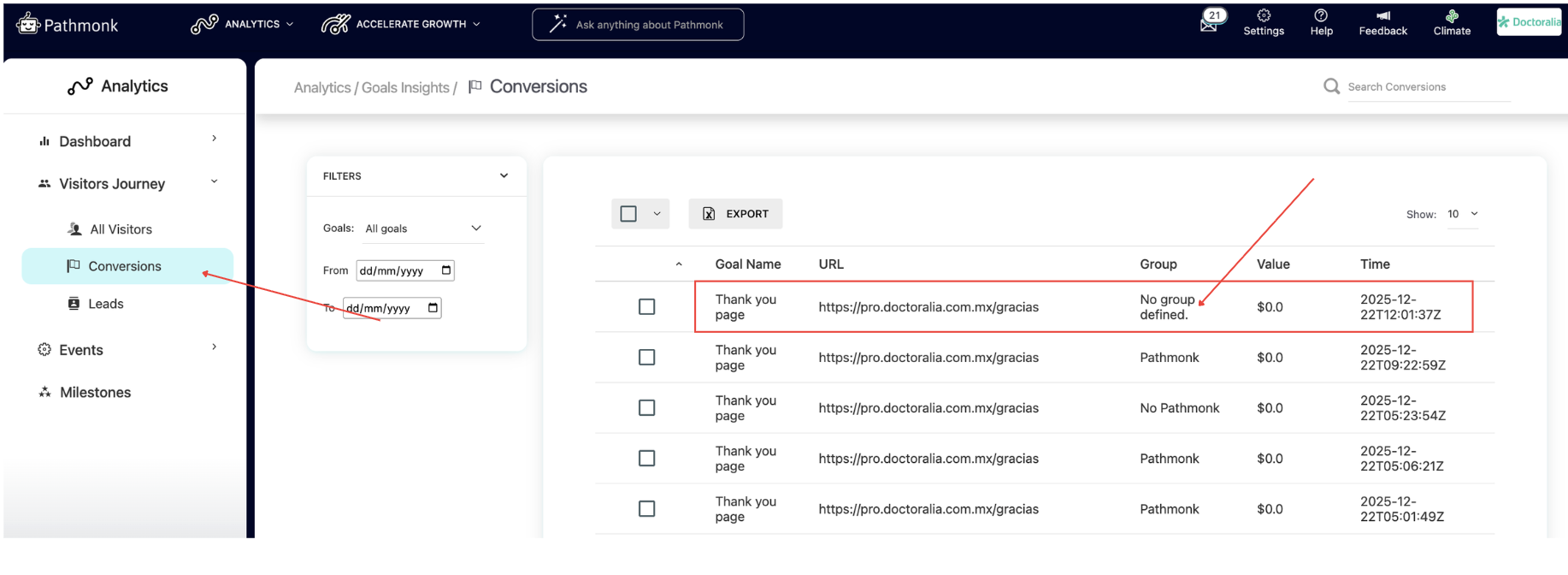Click the Analytics graph icon in top bar
The image size is (1568, 575).
[204, 24]
